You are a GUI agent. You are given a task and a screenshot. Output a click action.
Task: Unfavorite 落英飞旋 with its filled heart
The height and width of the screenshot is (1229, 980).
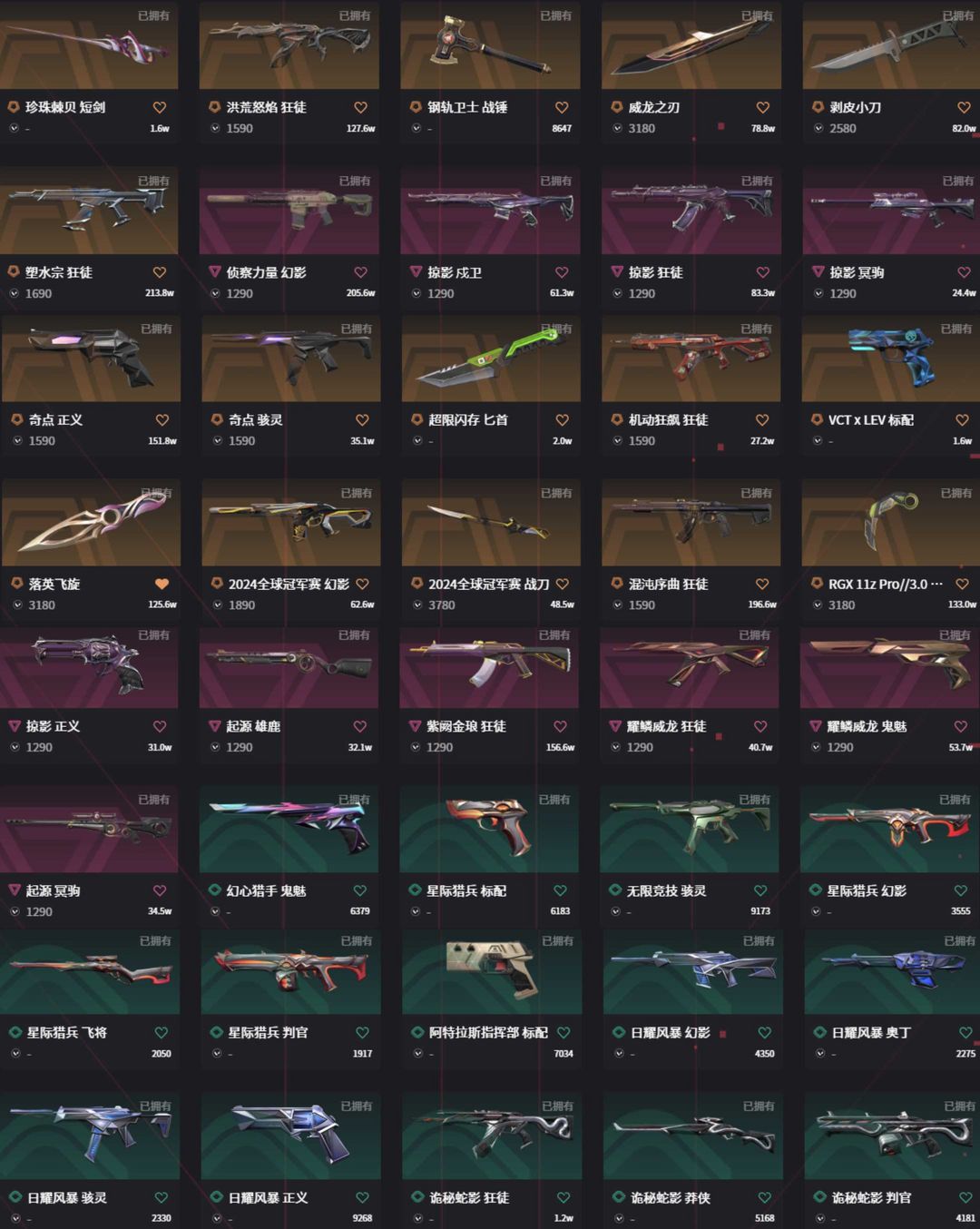[162, 584]
